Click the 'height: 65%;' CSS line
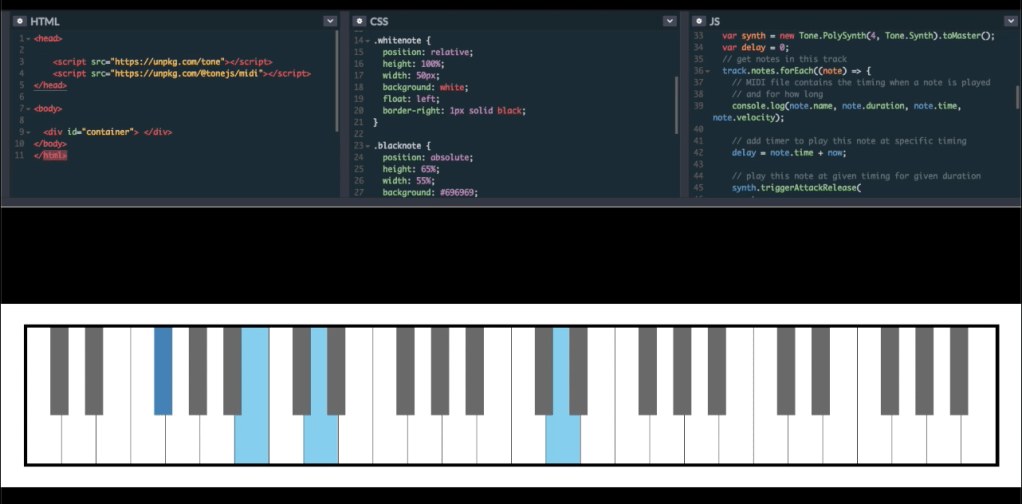 [x=411, y=169]
